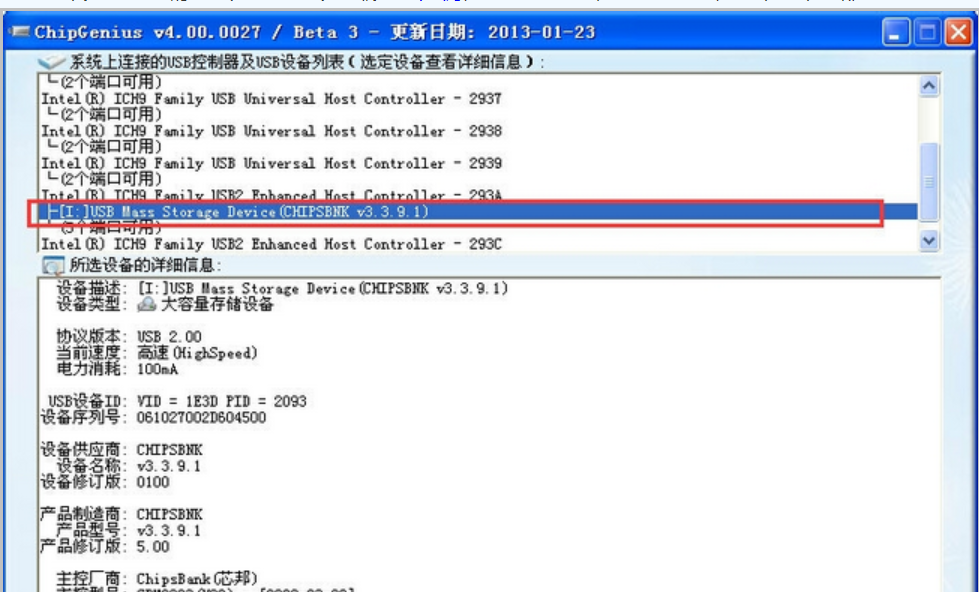979x592 pixels.
Task: Close the ChipGenius window
Action: 958,33
